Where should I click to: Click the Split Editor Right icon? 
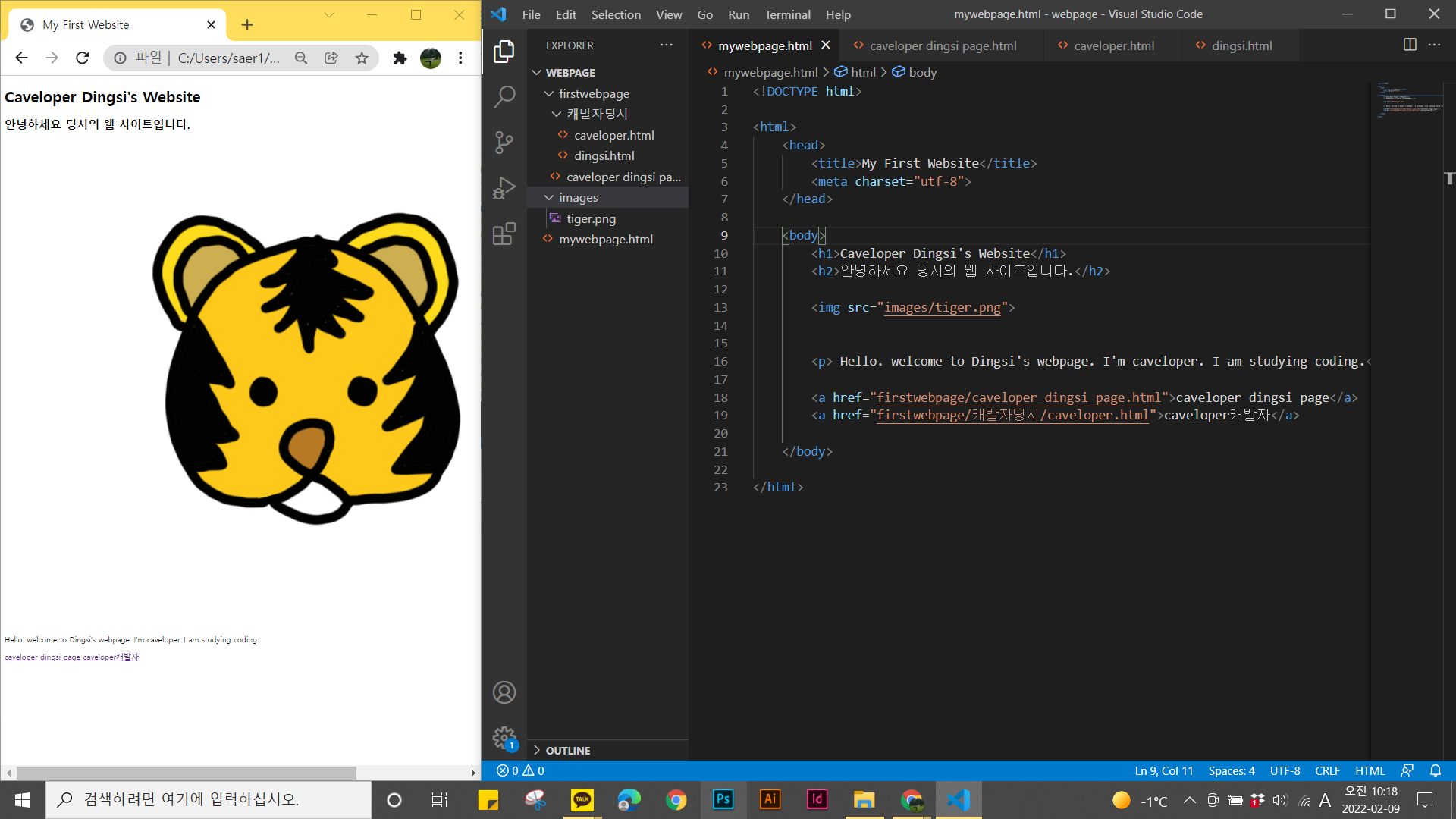(x=1410, y=45)
